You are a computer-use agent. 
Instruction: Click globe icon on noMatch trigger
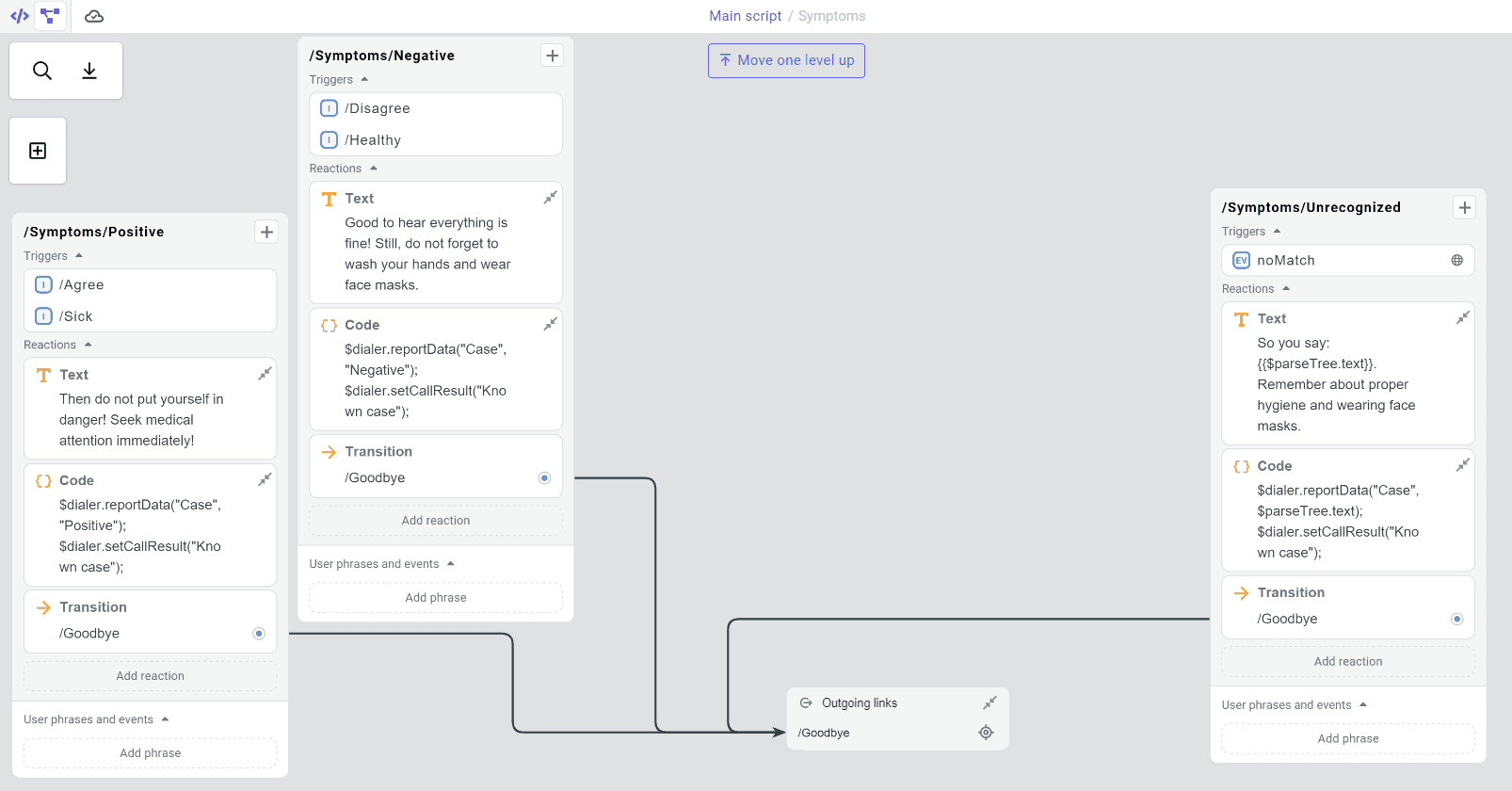coord(1456,260)
